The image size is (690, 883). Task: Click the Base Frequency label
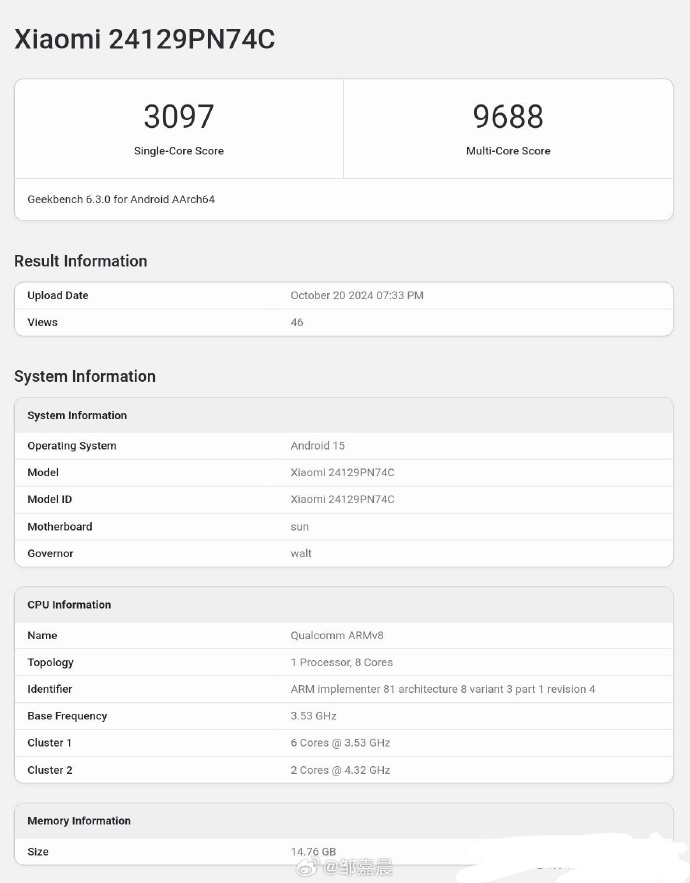[x=67, y=716]
